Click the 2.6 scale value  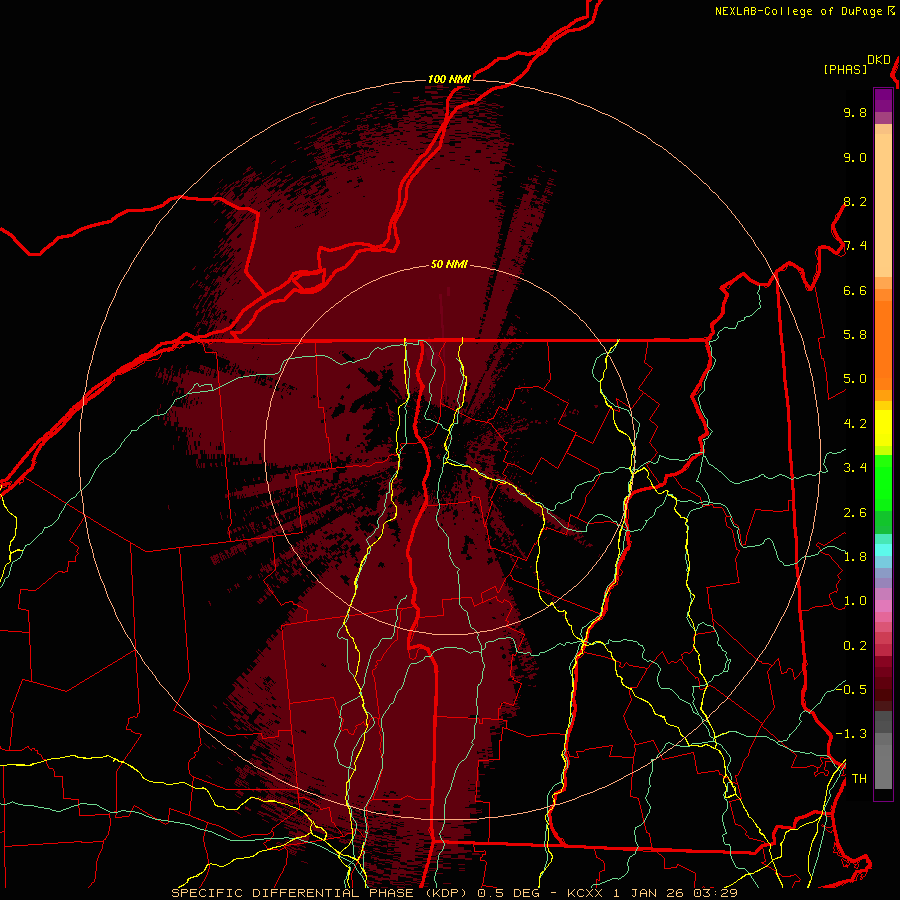[x=855, y=513]
